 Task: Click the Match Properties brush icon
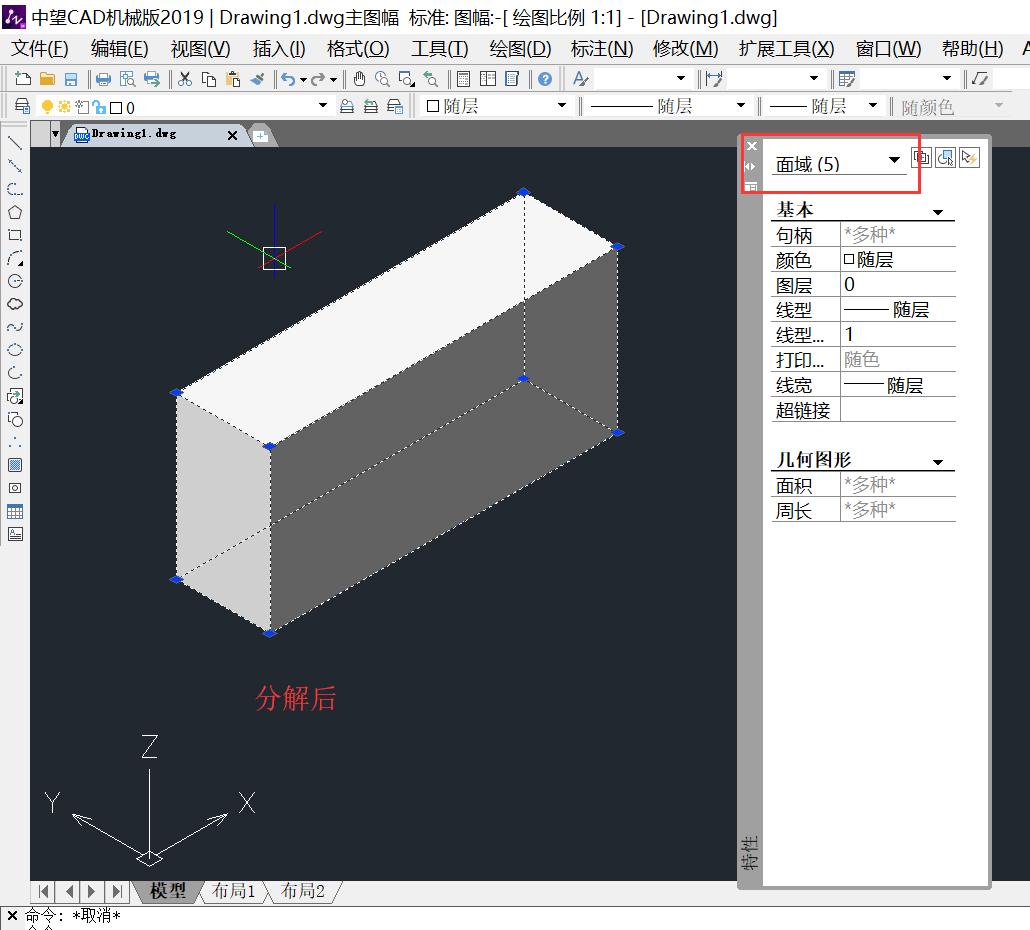tap(256, 78)
